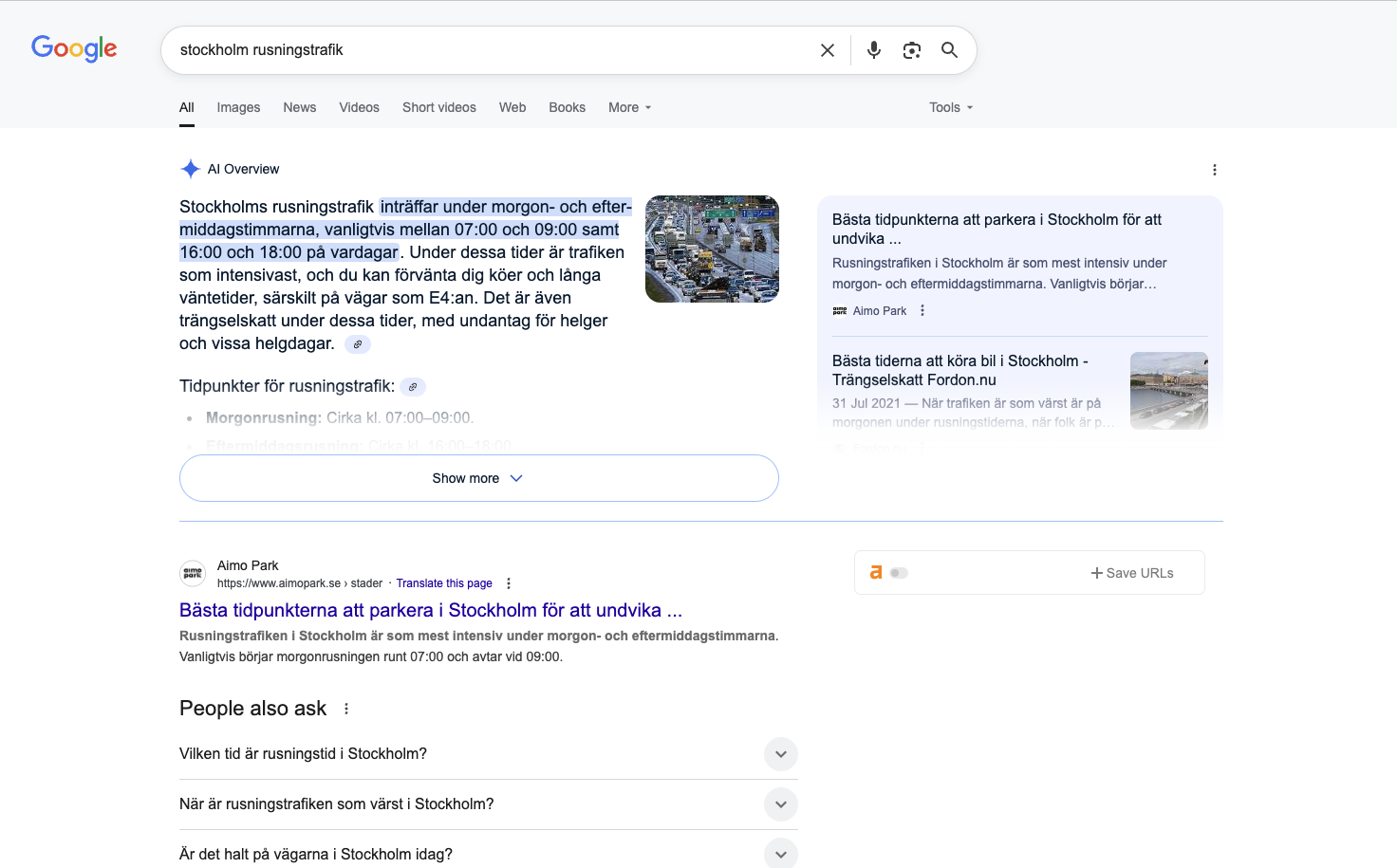Switch to the Short videos tab
Image resolution: width=1397 pixels, height=868 pixels.
[439, 107]
